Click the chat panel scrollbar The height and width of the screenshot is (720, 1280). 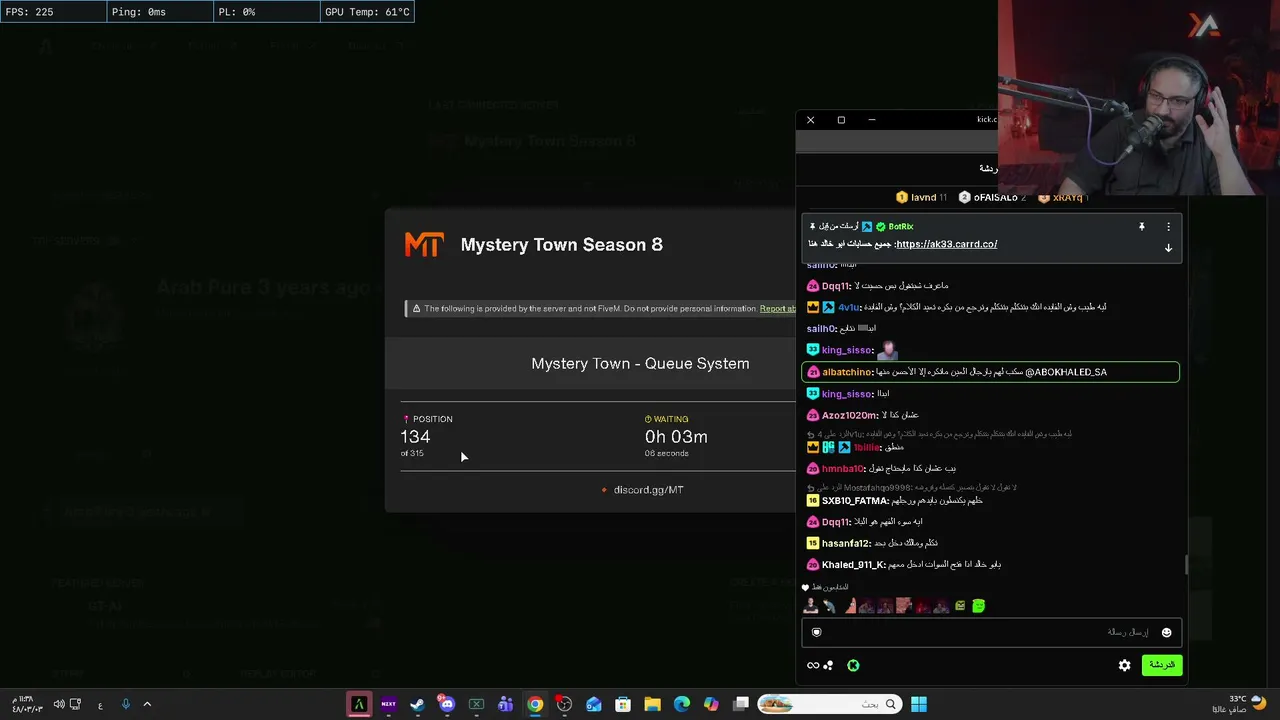[1187, 565]
